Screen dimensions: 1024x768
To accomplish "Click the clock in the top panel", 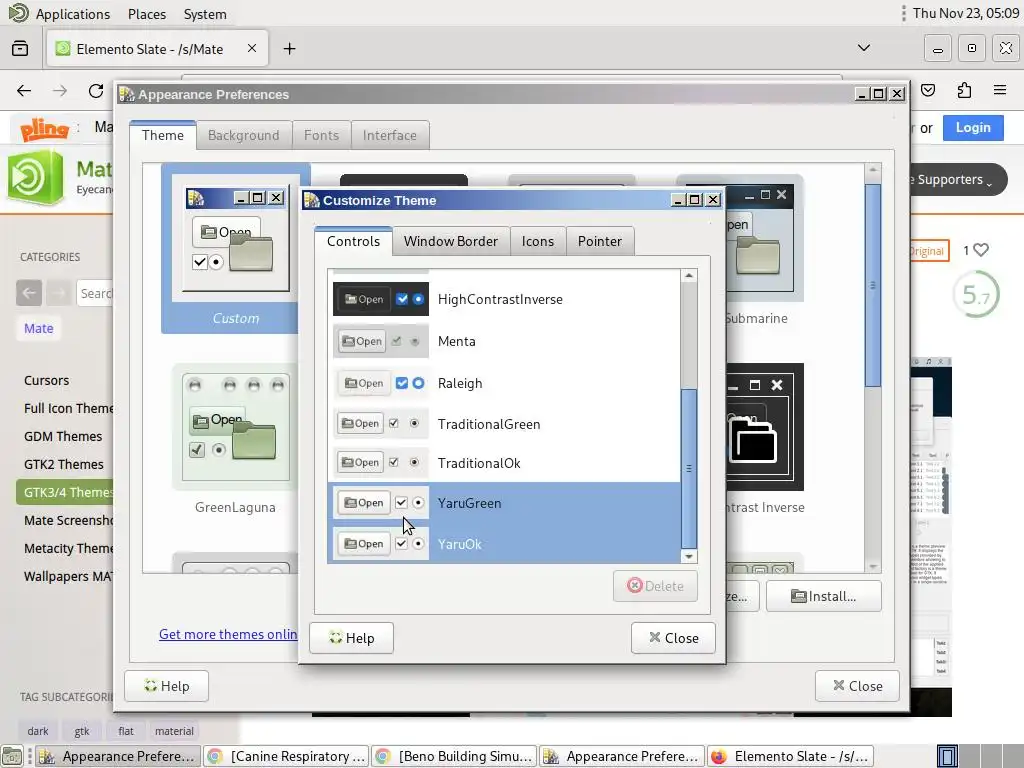I will (x=966, y=13).
